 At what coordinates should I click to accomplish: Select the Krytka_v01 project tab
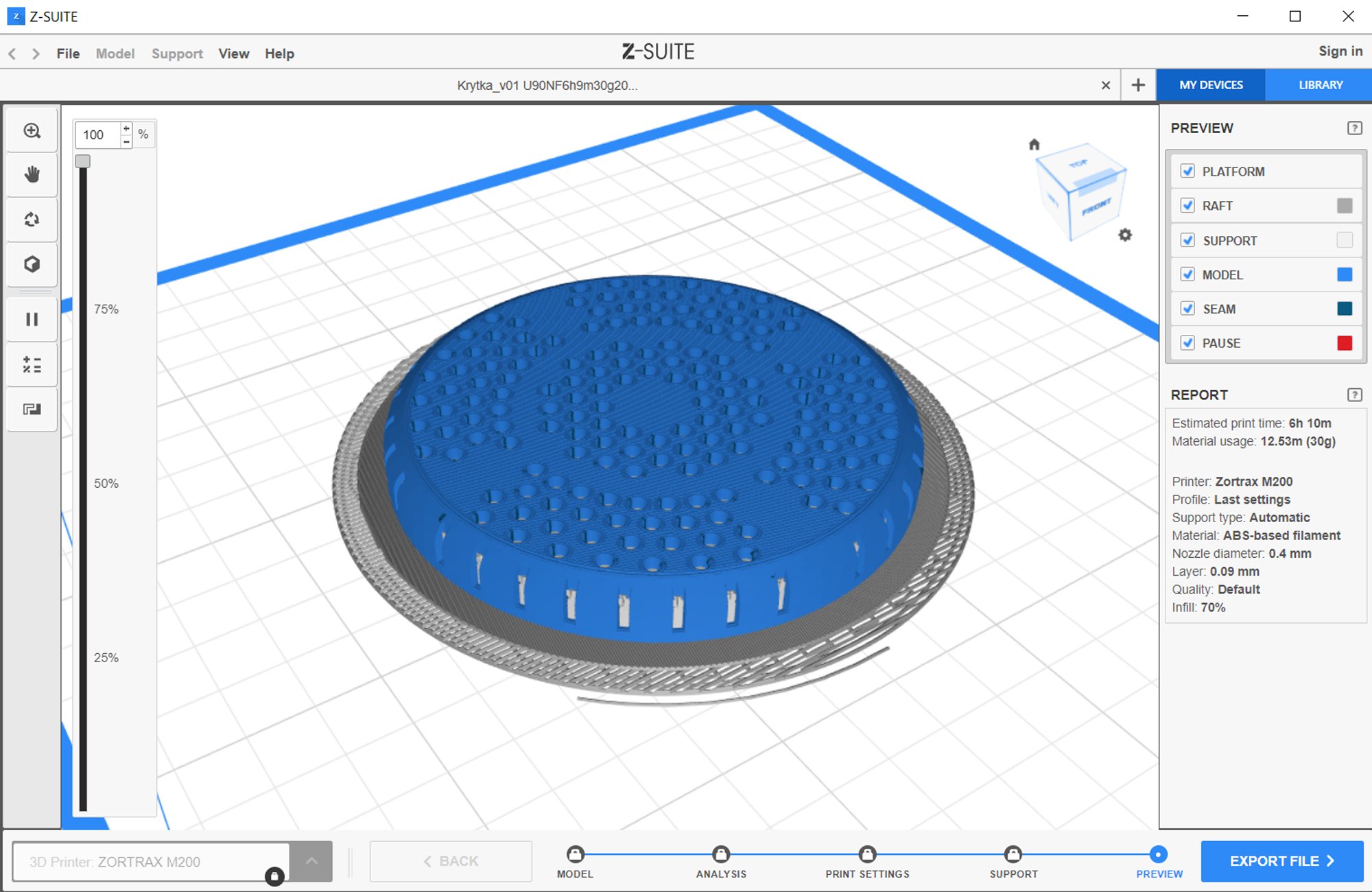click(x=547, y=85)
